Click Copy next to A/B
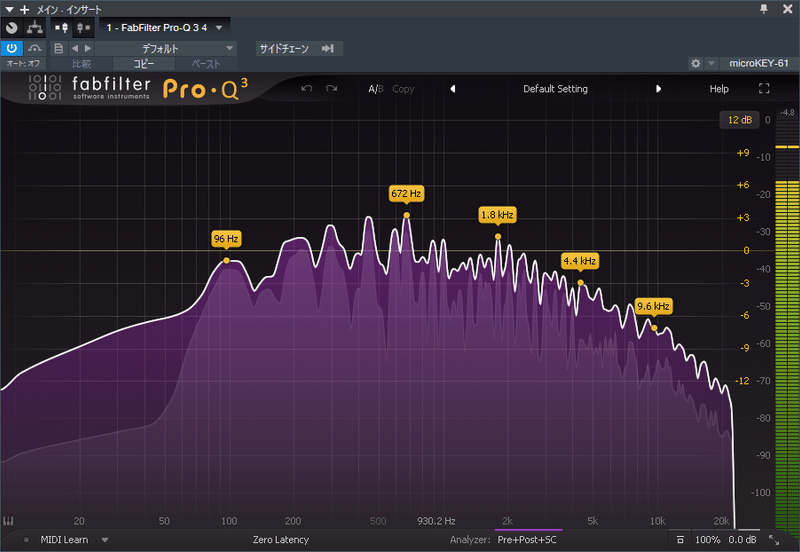Screen dimensions: 800x552 tap(403, 89)
